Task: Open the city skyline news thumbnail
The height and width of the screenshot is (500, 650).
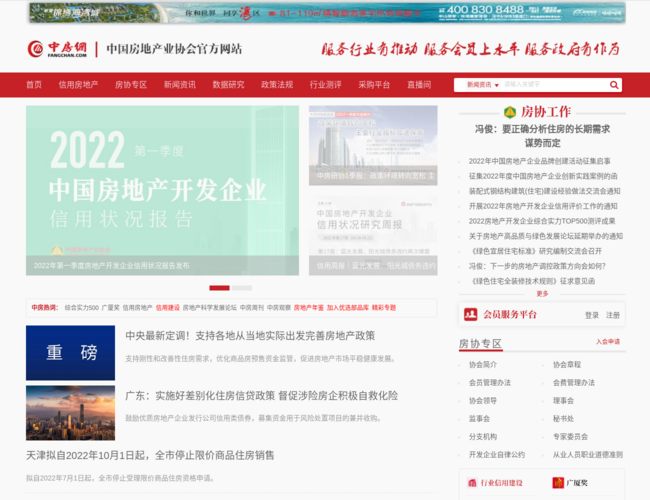Action: [70, 412]
